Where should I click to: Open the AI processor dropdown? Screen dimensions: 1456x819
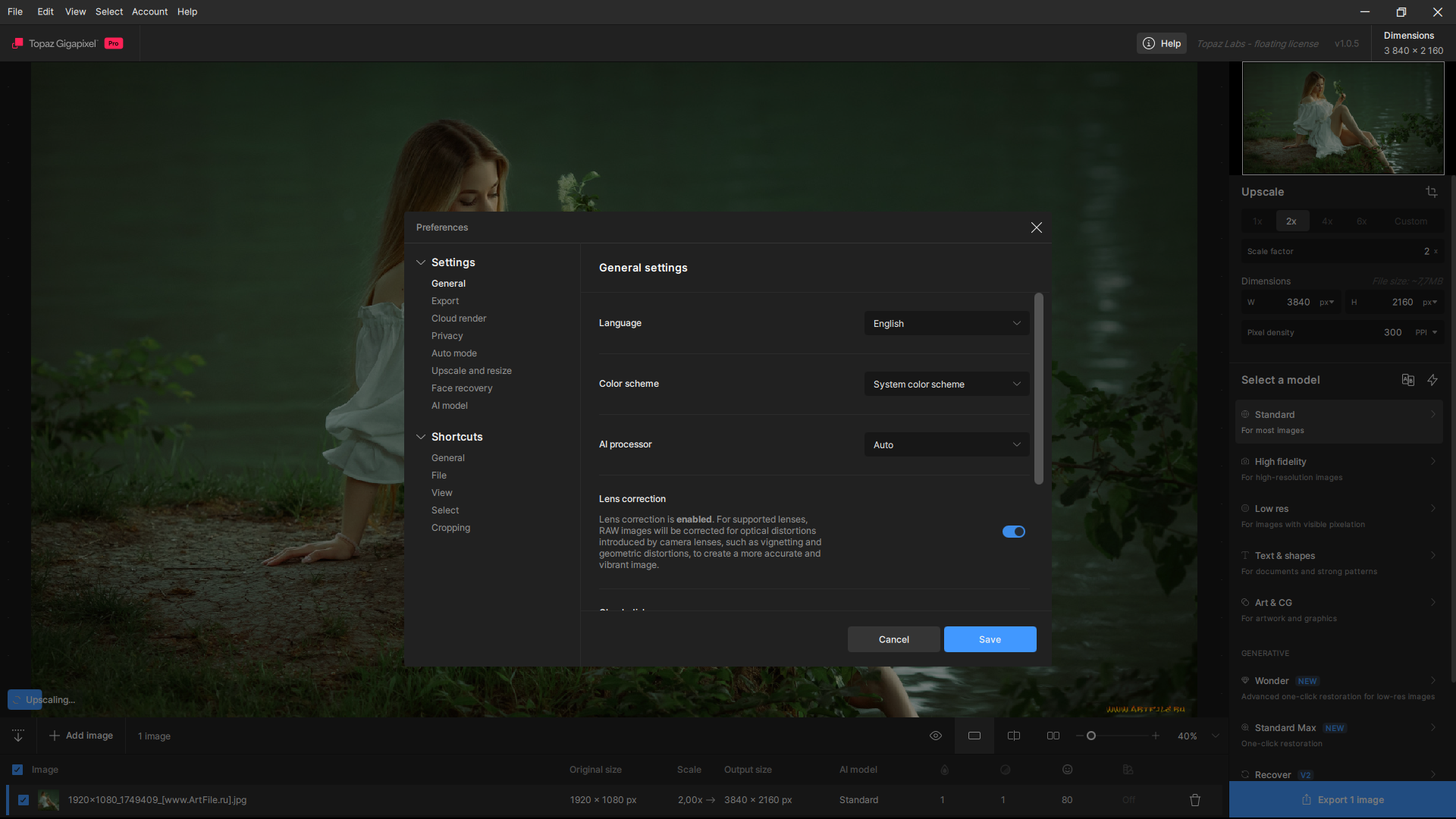[x=946, y=445]
